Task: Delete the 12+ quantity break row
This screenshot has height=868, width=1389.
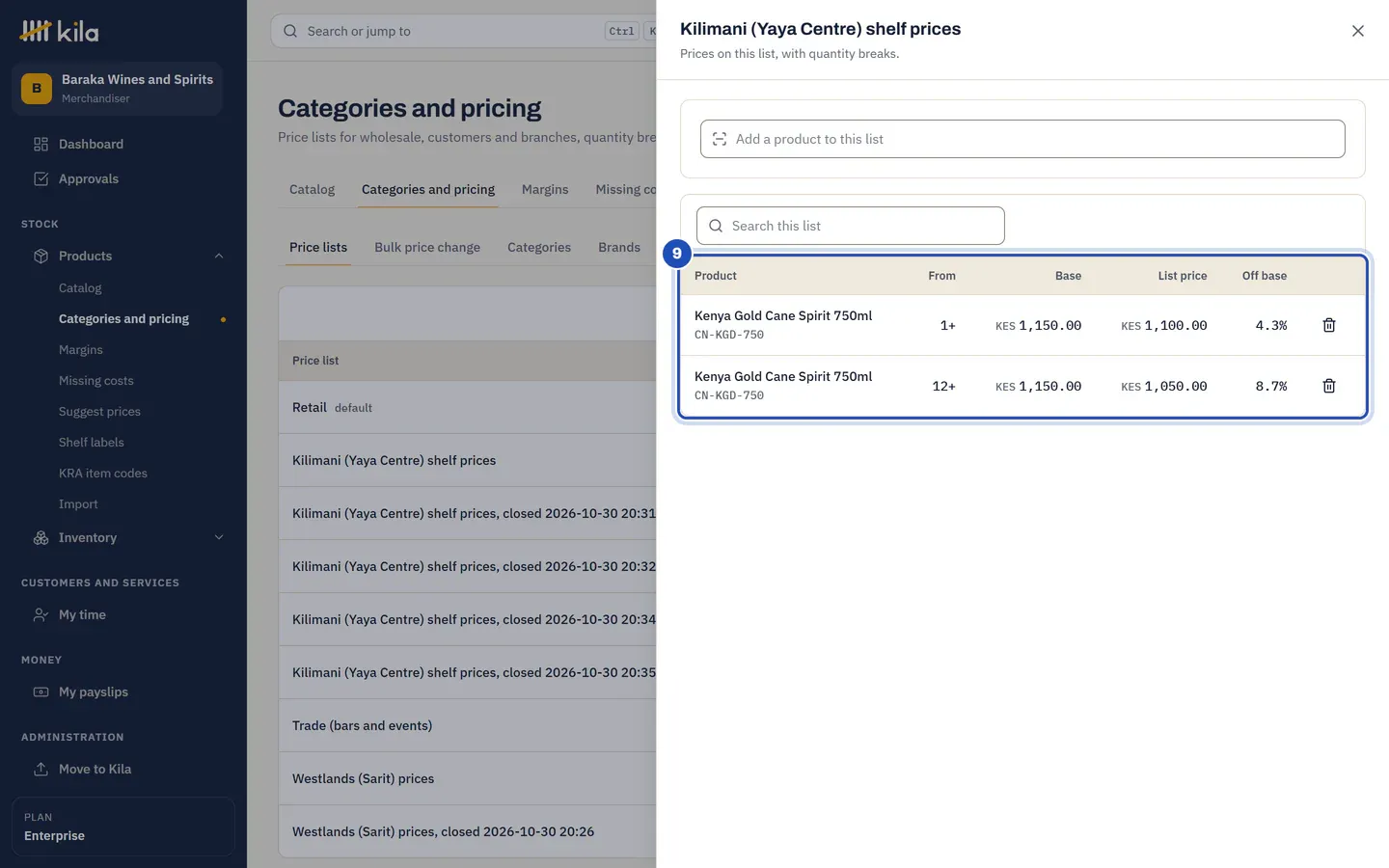Action: click(1328, 386)
